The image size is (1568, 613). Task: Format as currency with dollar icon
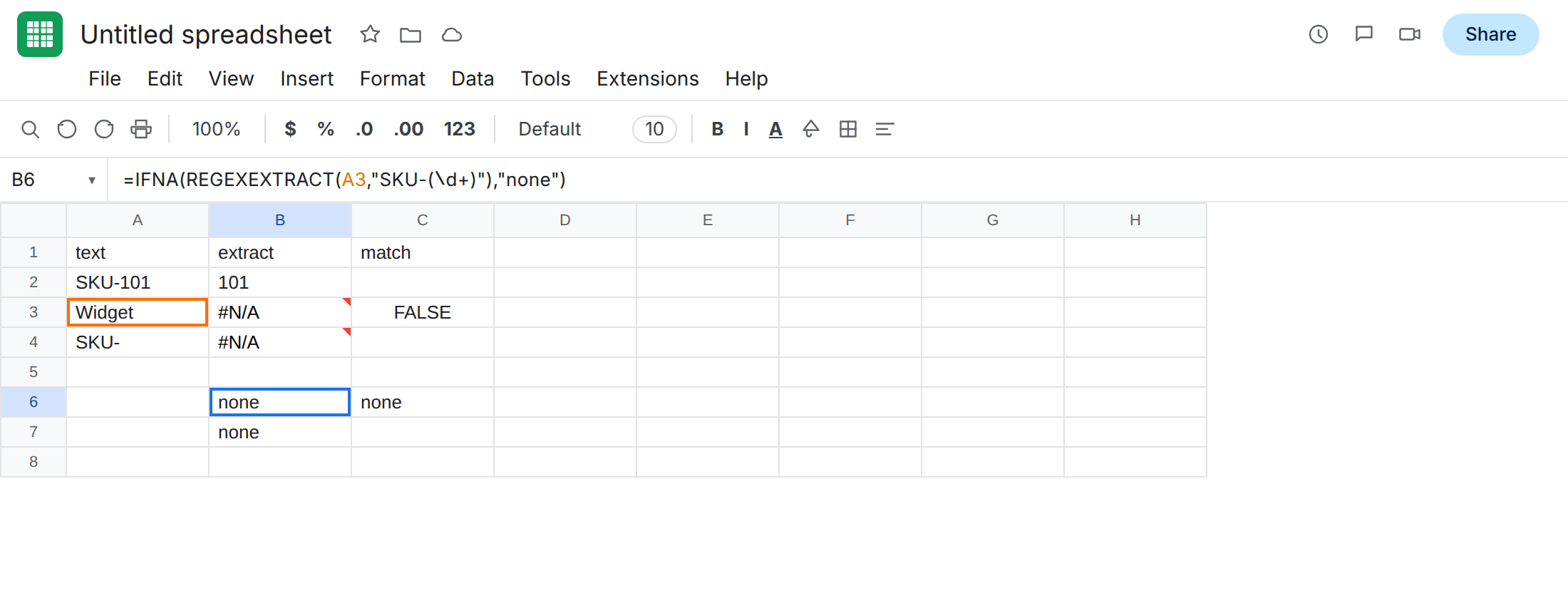(290, 129)
